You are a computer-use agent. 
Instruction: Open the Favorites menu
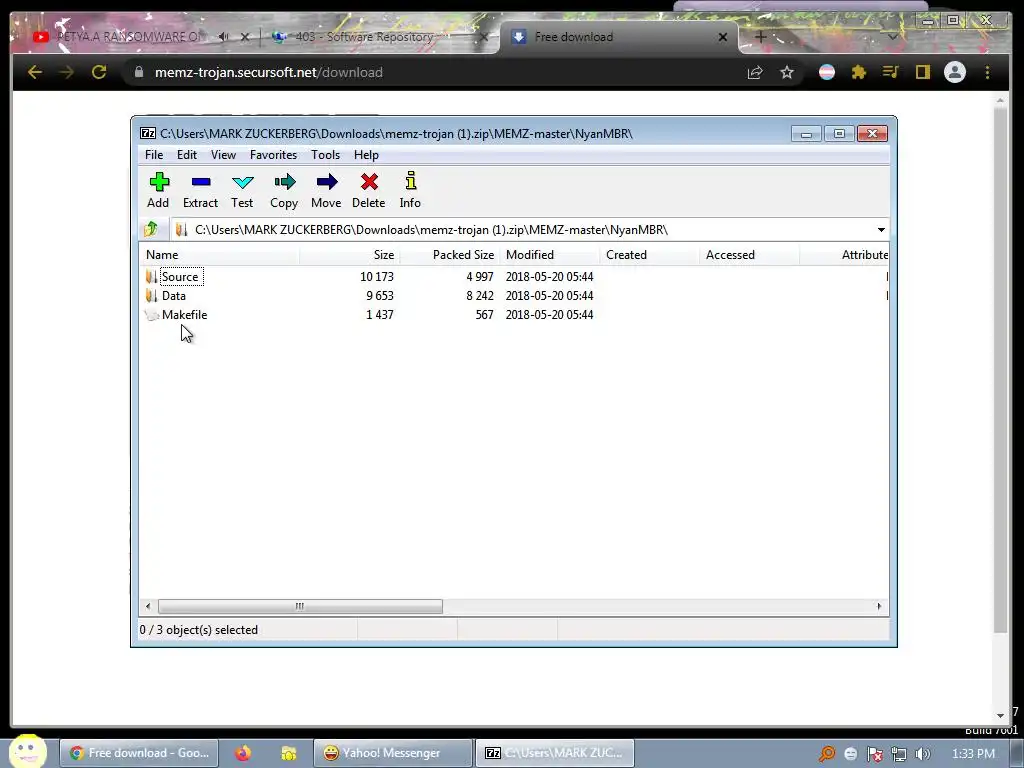[x=273, y=155]
